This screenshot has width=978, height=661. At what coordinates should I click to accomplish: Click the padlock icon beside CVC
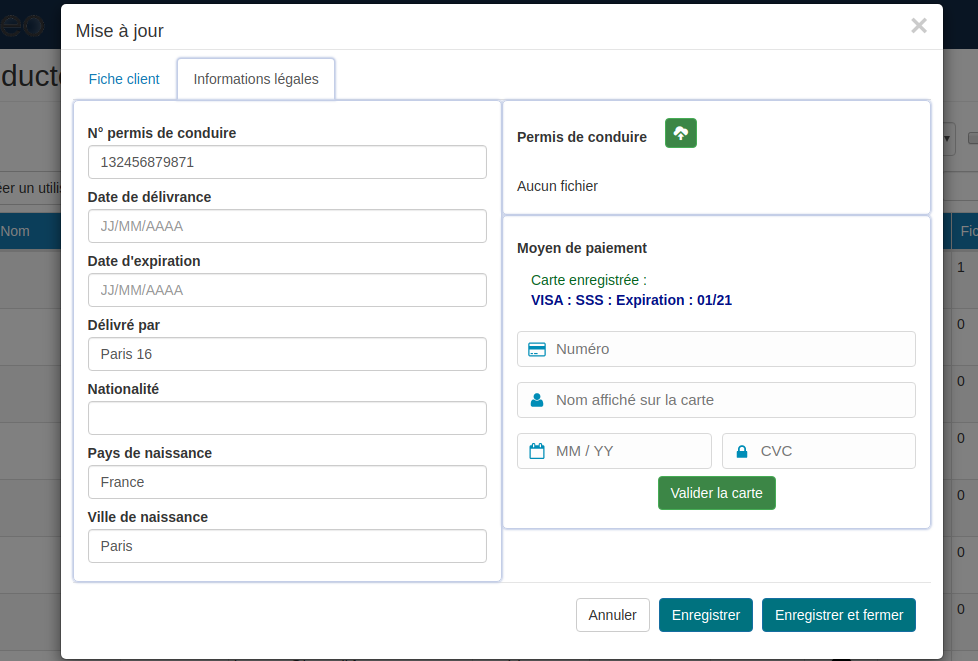tap(742, 451)
